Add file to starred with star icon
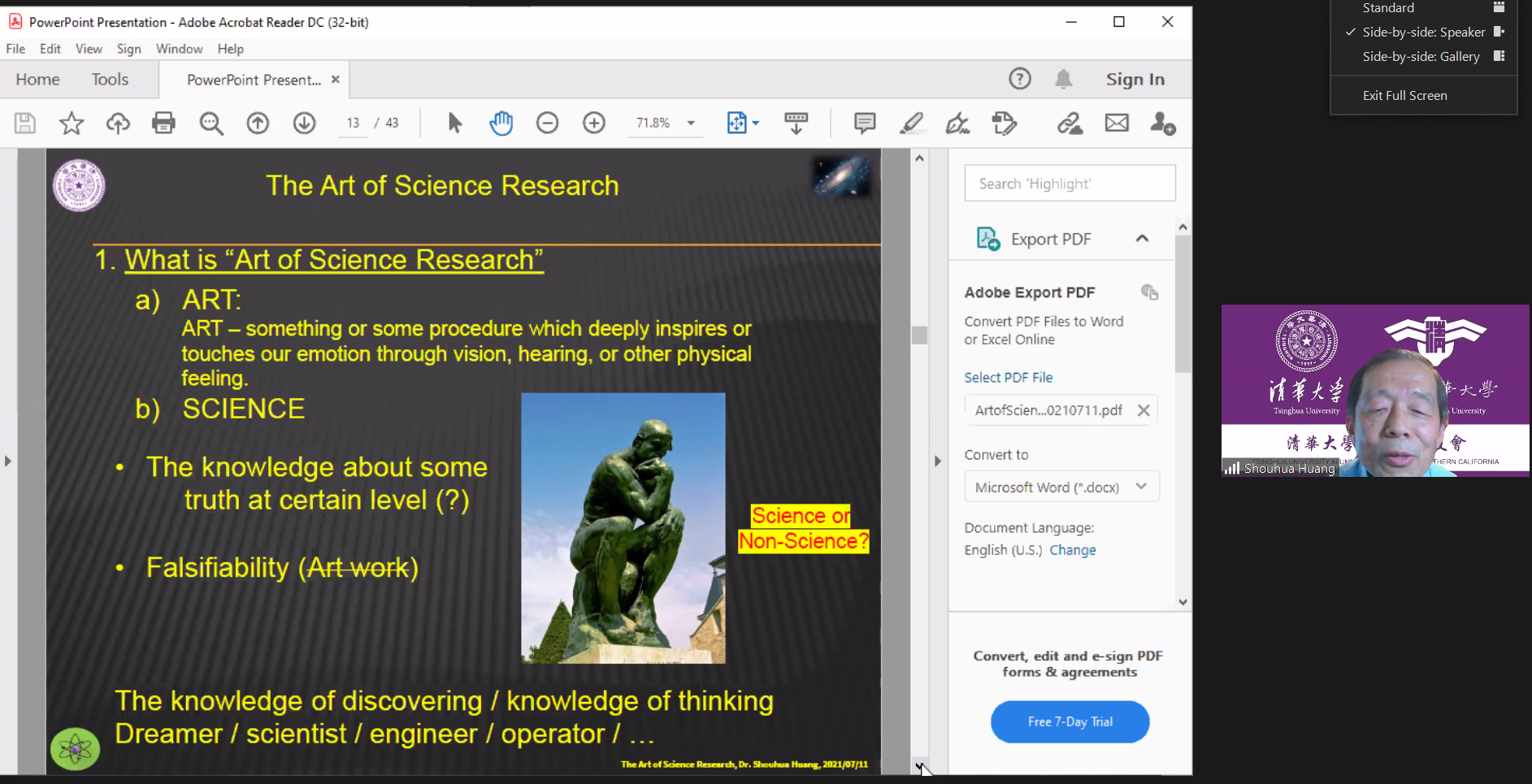The image size is (1532, 784). pos(72,123)
